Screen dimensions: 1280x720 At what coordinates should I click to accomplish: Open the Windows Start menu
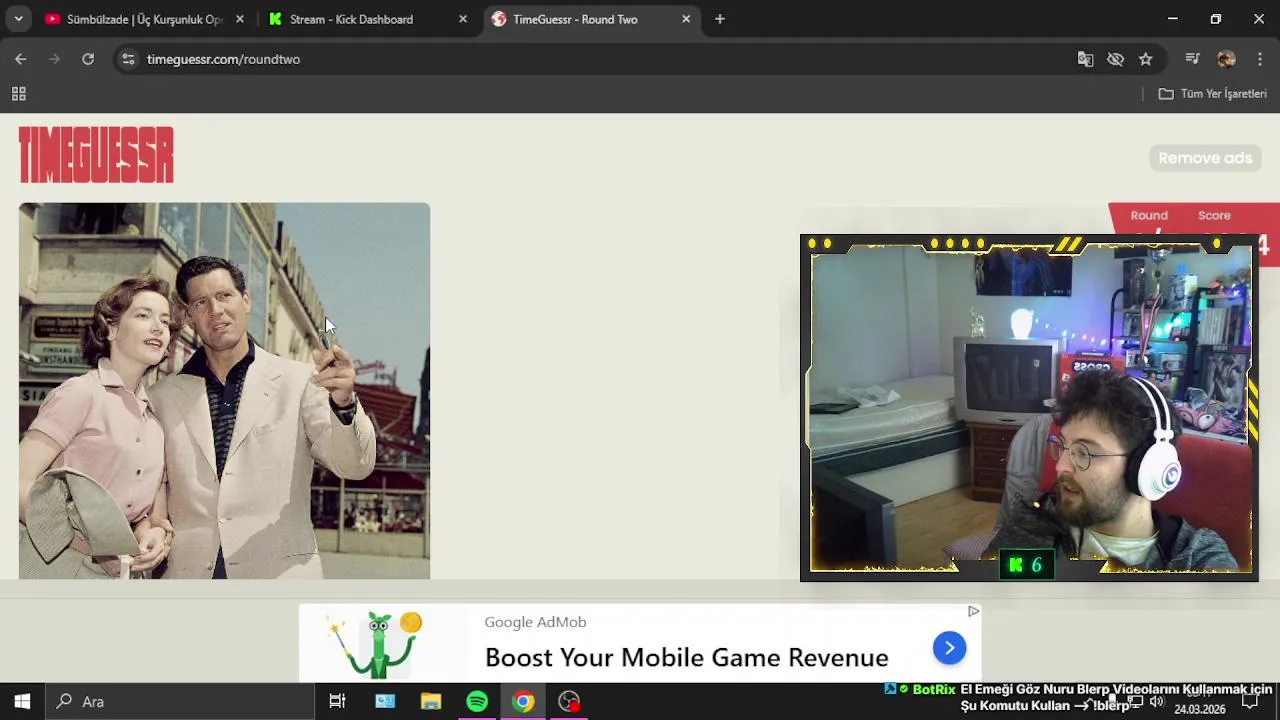(x=22, y=701)
